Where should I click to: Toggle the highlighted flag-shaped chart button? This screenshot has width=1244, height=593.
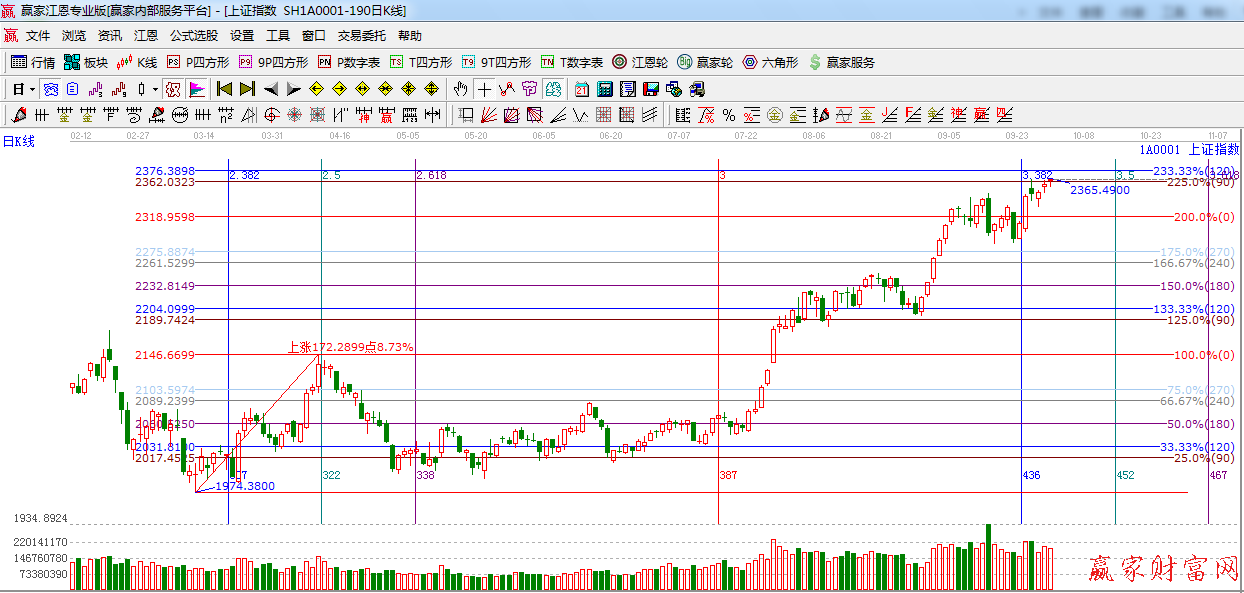(x=196, y=89)
